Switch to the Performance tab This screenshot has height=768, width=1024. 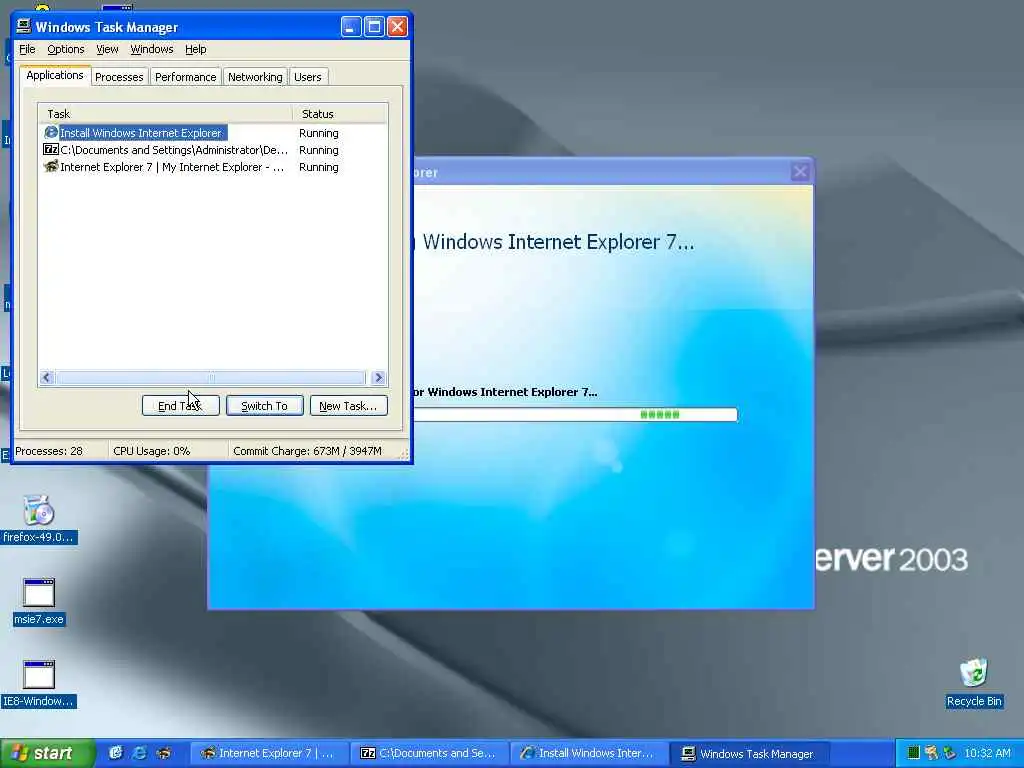(185, 77)
